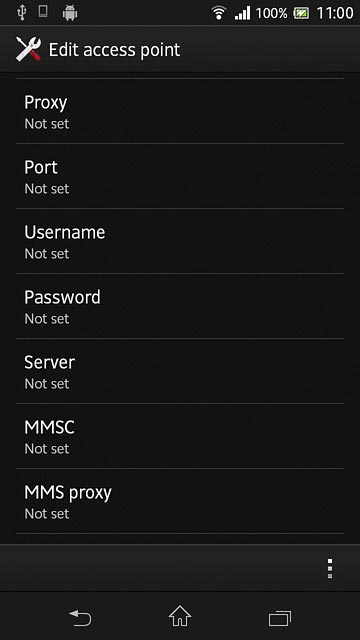Tap the Home navigation button

180,616
